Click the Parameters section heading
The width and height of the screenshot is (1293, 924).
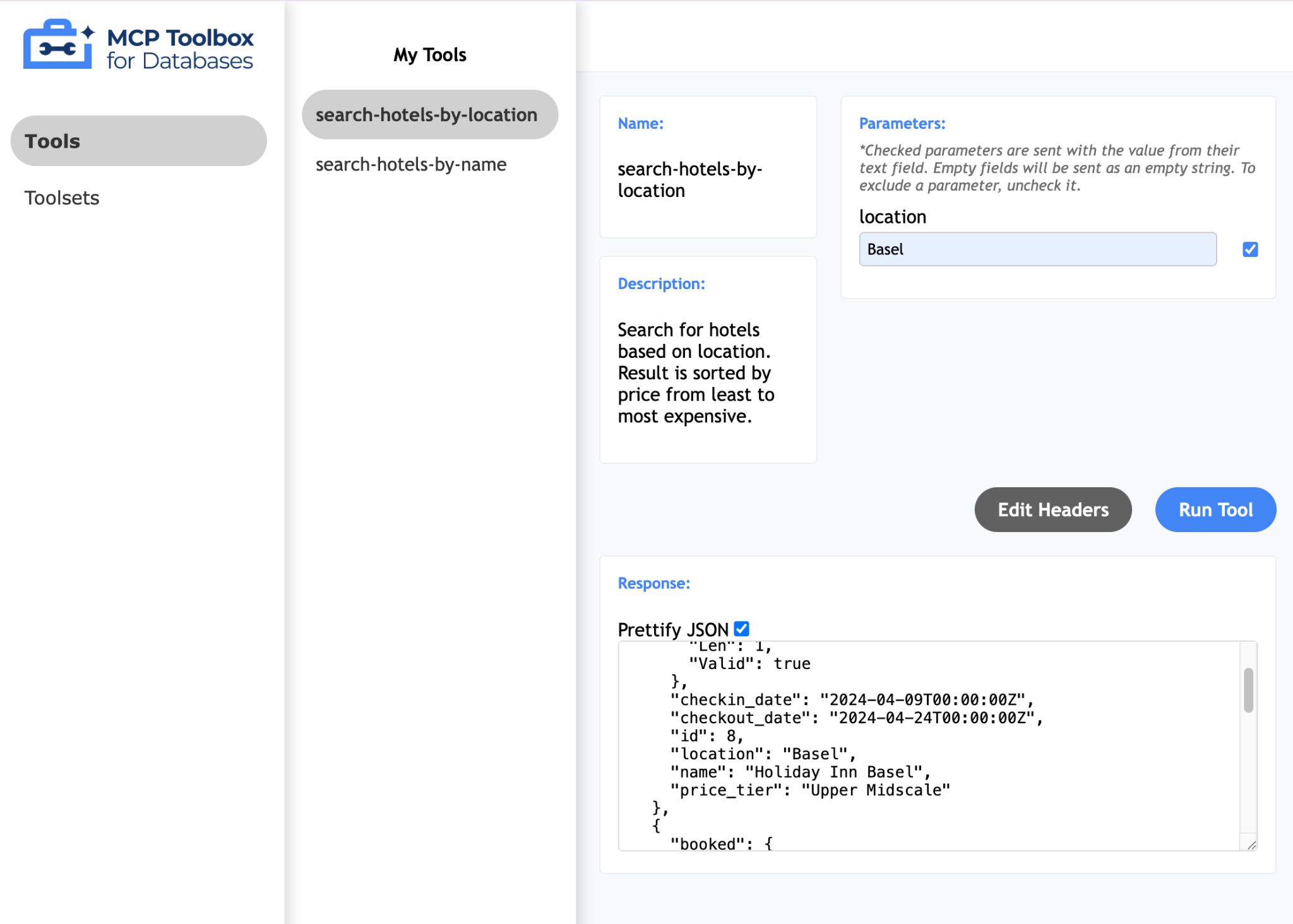click(902, 124)
